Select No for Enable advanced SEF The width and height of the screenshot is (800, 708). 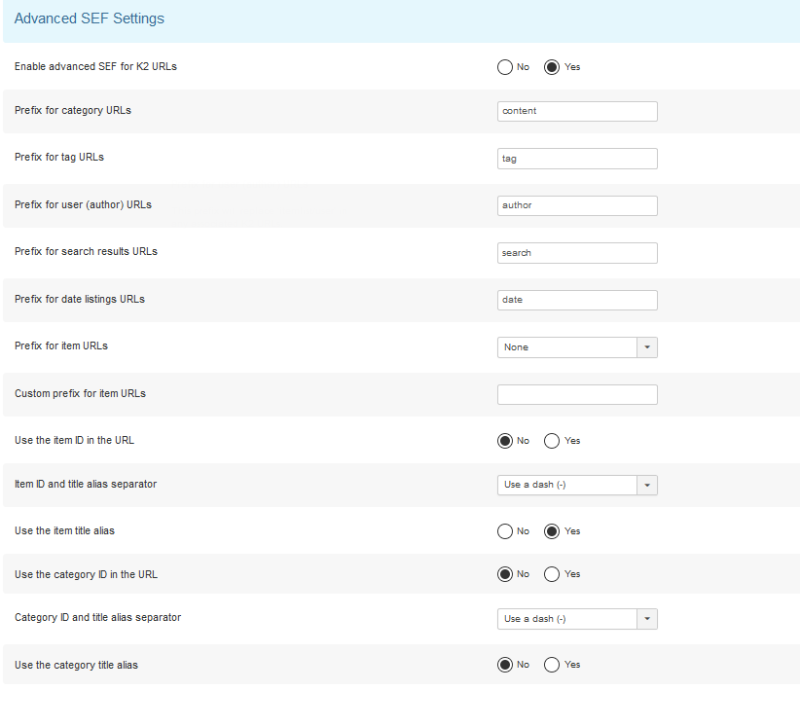click(505, 67)
